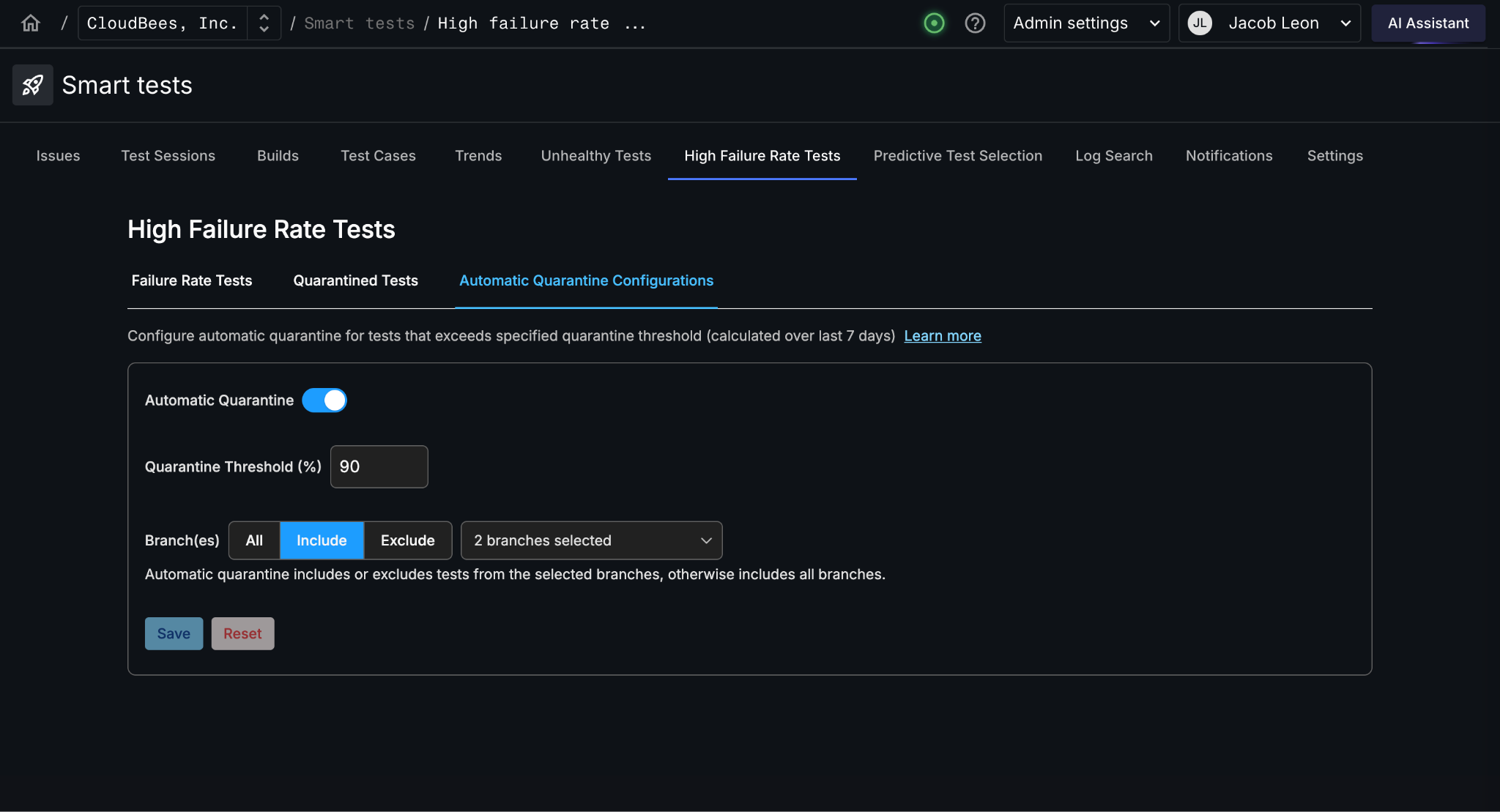This screenshot has height=812, width=1500.
Task: Select All branches option
Action: (x=254, y=540)
